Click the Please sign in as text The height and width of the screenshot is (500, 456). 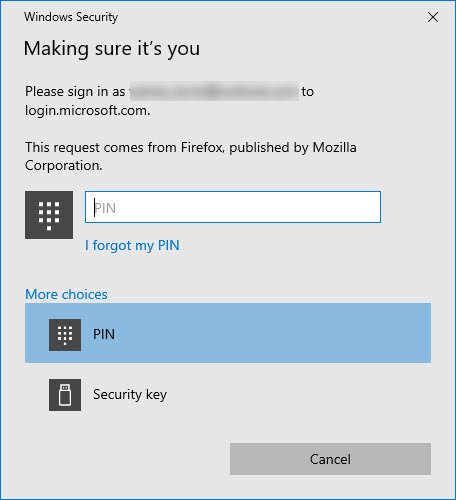(75, 91)
